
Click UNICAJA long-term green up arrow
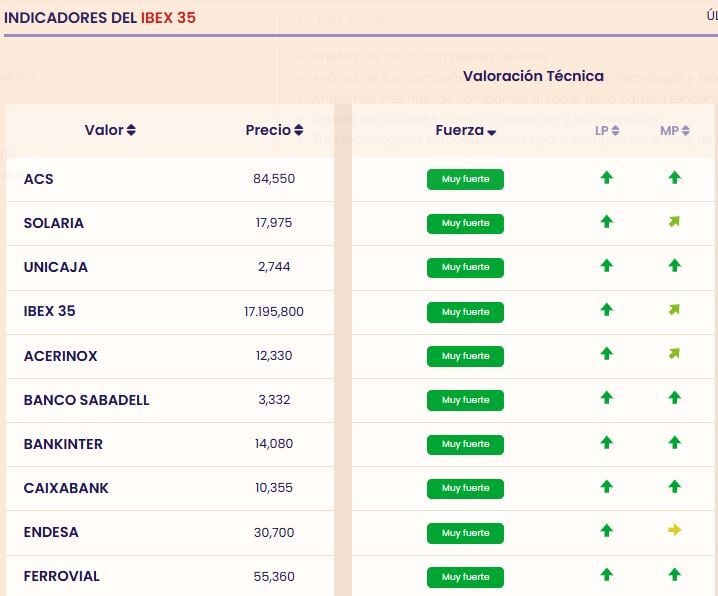pos(606,266)
